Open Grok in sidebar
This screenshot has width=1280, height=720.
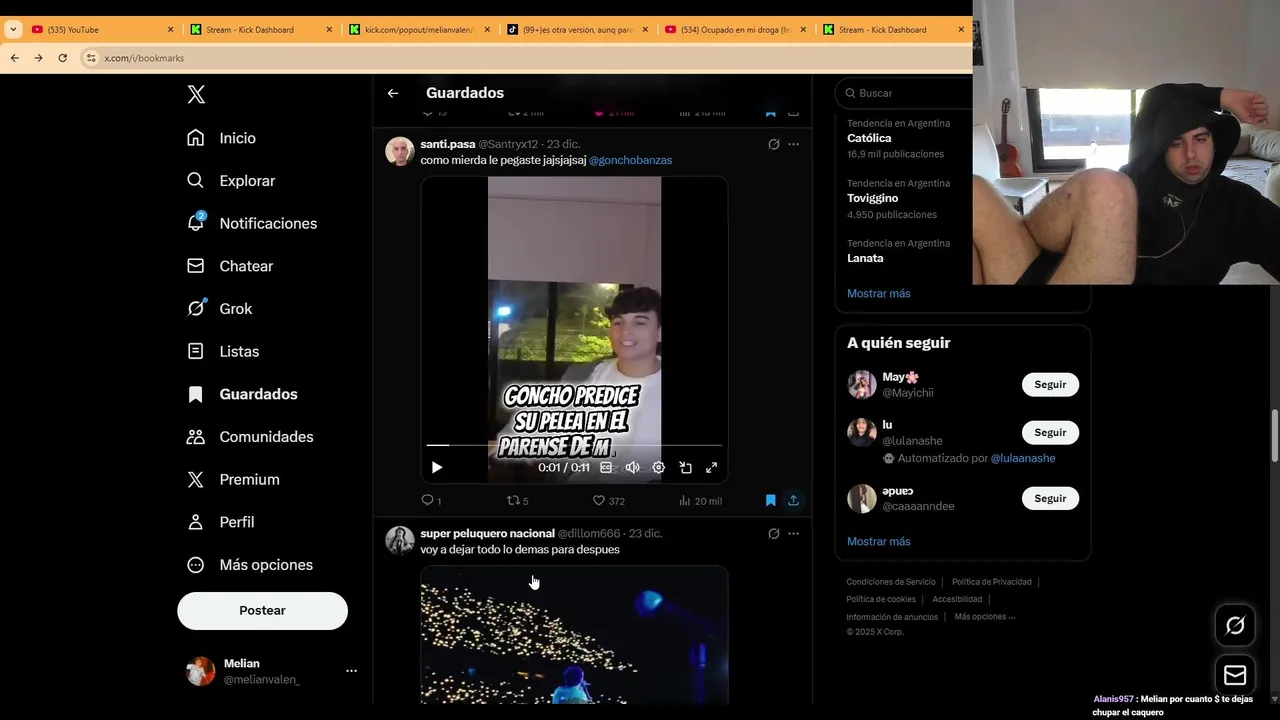[220, 309]
